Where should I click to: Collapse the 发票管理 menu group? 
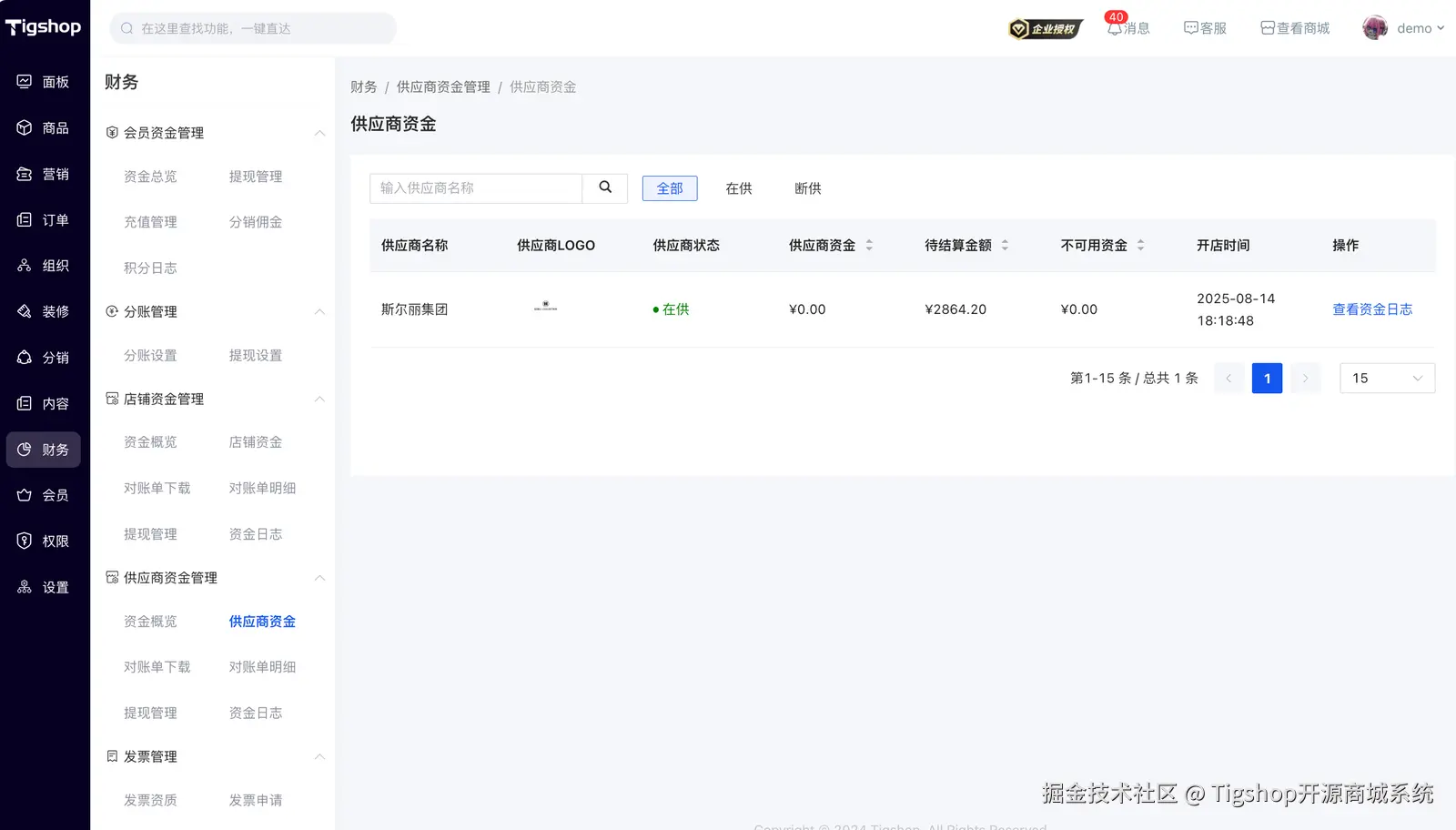pyautogui.click(x=319, y=757)
